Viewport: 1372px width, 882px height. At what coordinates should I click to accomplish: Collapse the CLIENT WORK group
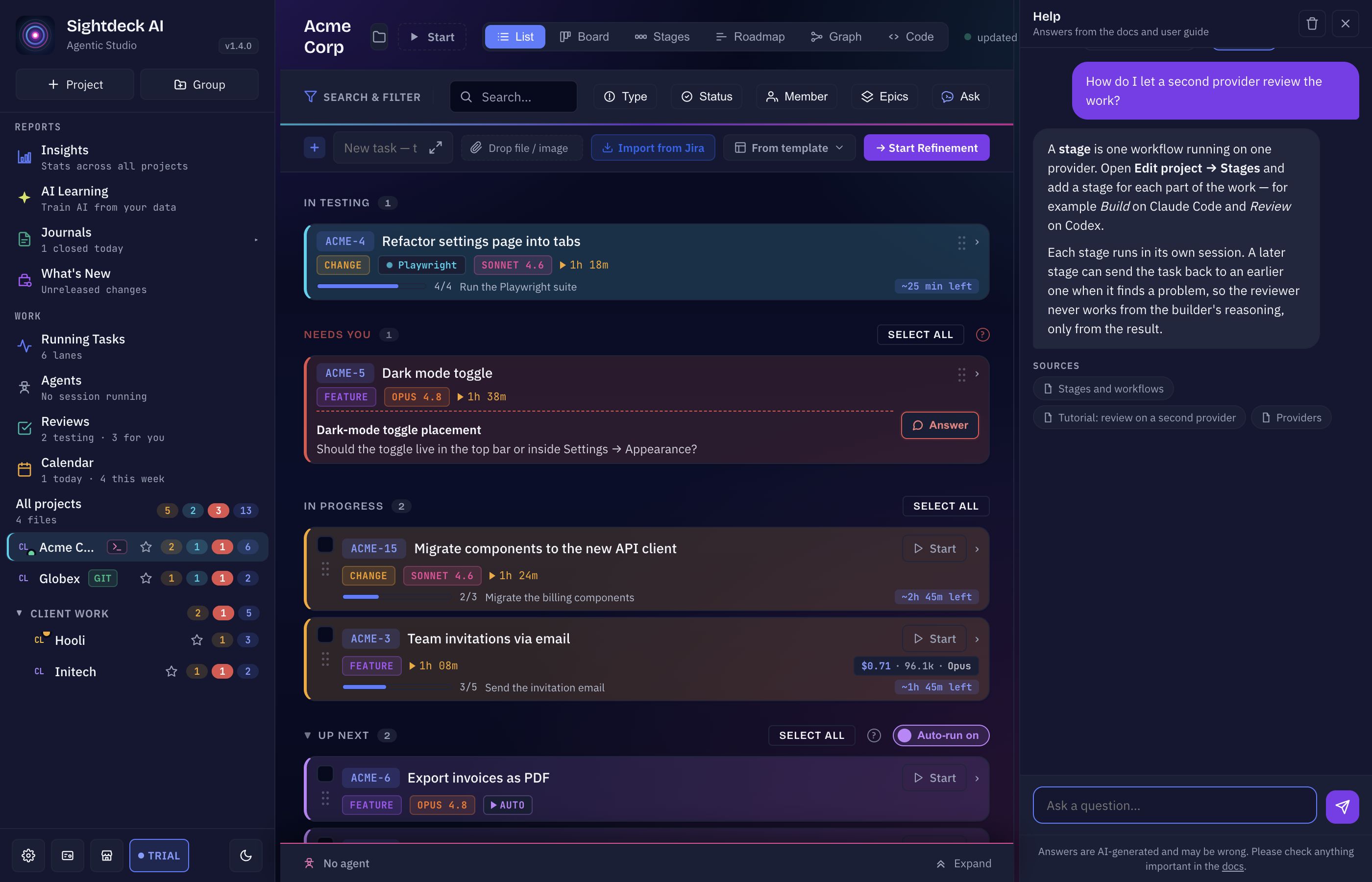tap(20, 613)
